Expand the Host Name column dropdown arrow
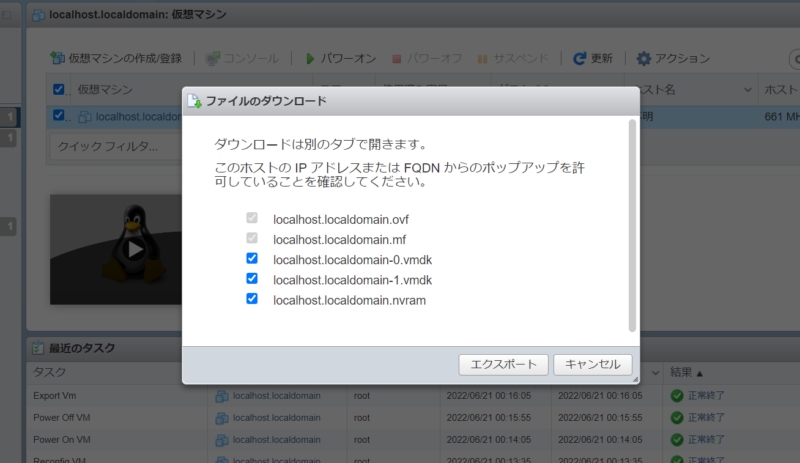The height and width of the screenshot is (463, 800). 748,89
